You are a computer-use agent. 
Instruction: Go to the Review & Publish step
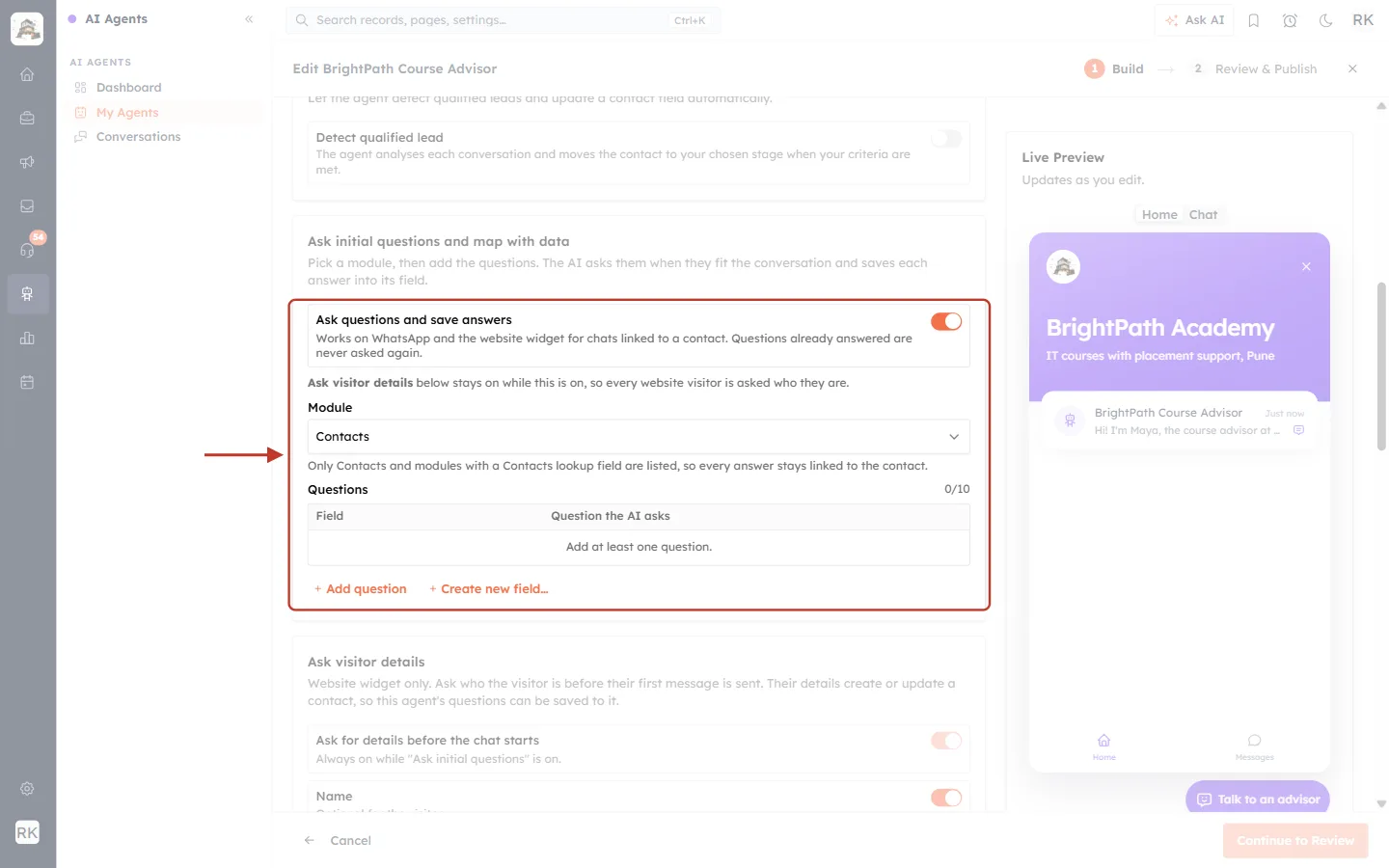1255,68
